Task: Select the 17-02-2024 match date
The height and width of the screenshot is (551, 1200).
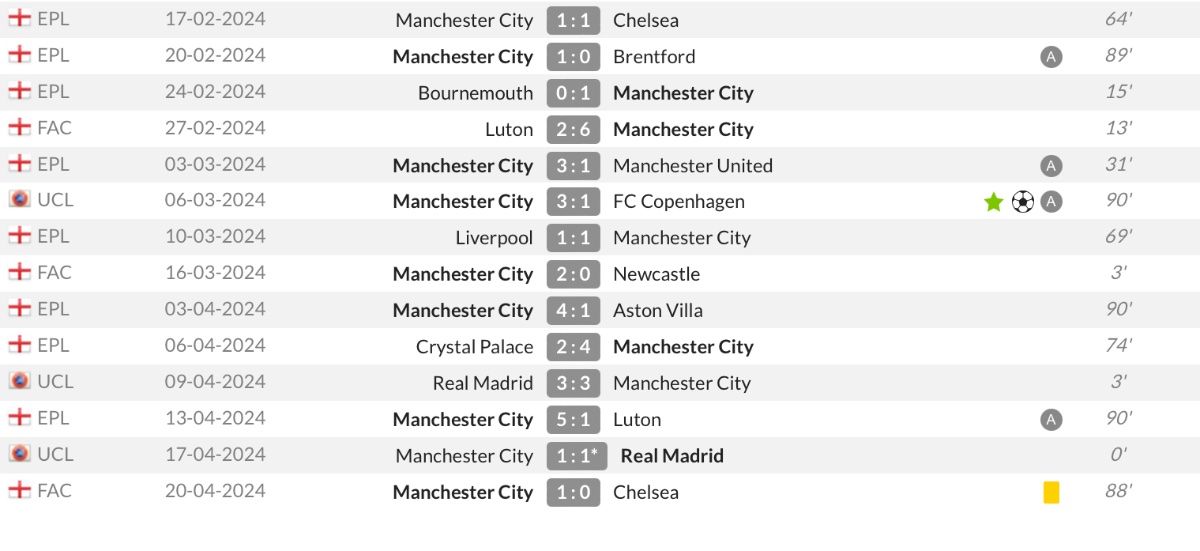Action: [215, 19]
